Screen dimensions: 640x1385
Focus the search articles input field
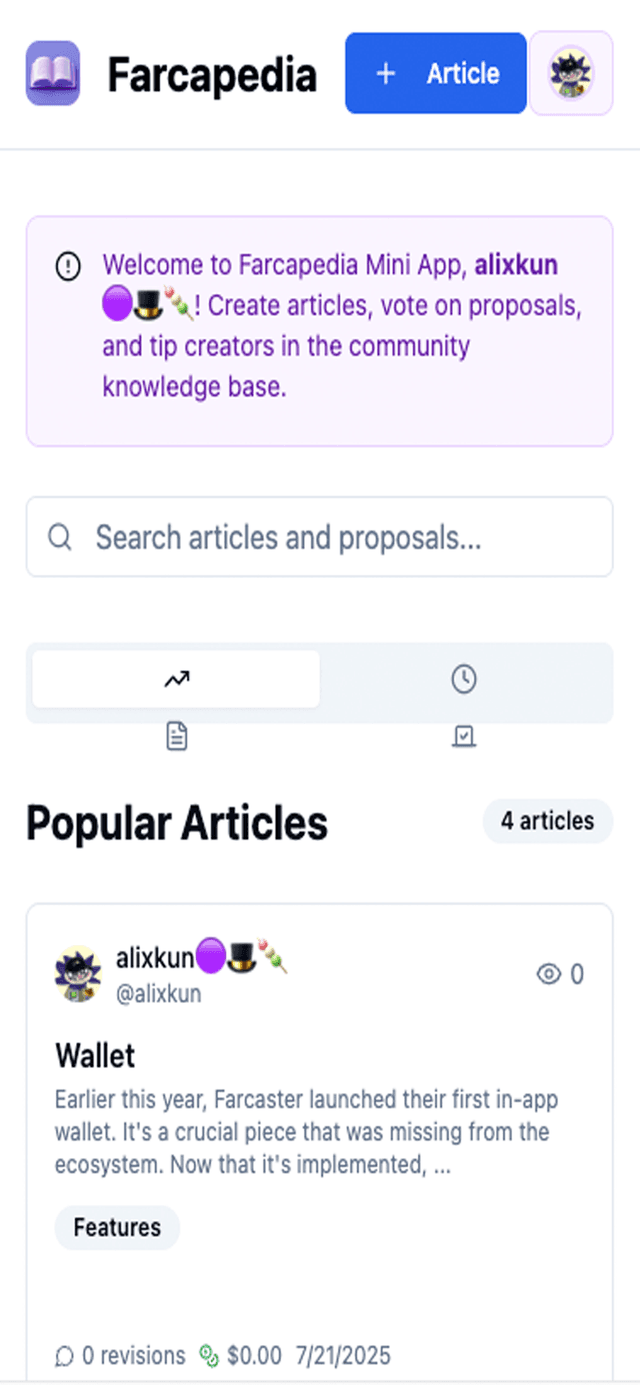pyautogui.click(x=320, y=537)
